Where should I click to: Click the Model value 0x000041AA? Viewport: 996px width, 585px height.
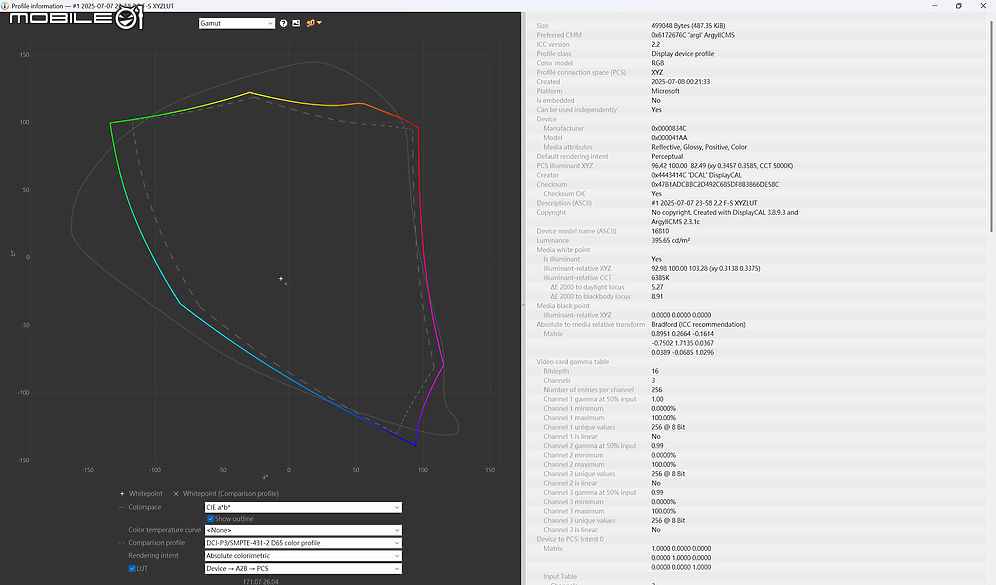(x=669, y=138)
